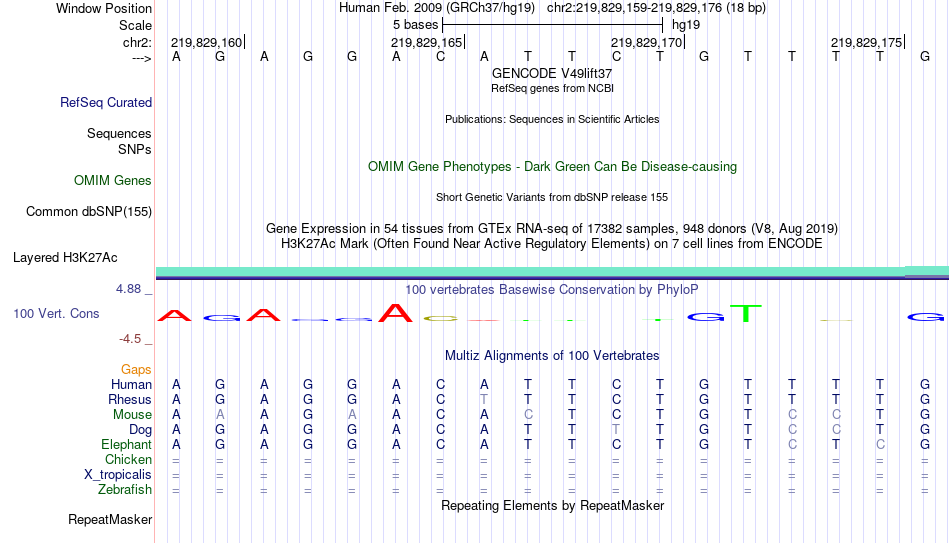Image resolution: width=950 pixels, height=543 pixels.
Task: Click the Window Position label
Action: click(x=104, y=8)
